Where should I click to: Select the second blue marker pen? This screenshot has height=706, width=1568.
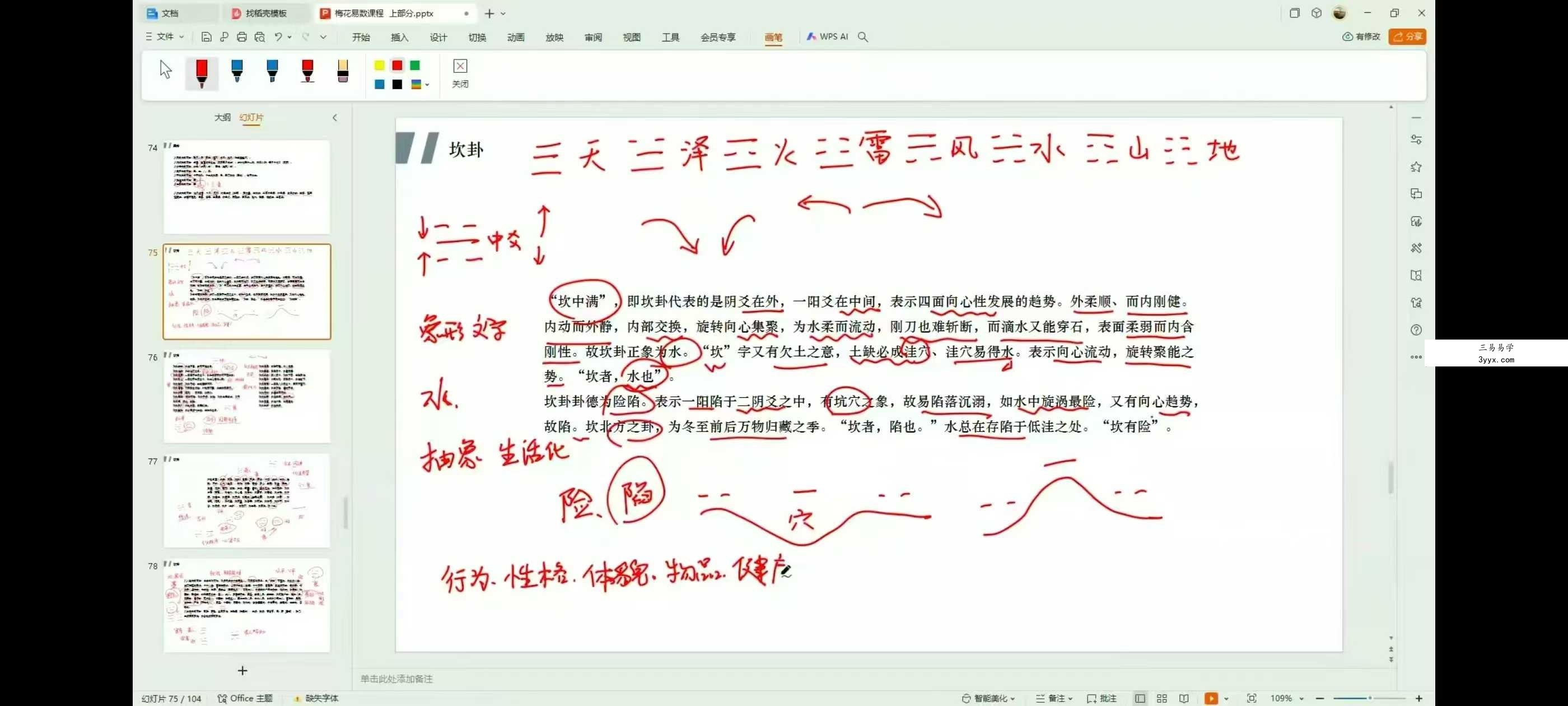272,71
